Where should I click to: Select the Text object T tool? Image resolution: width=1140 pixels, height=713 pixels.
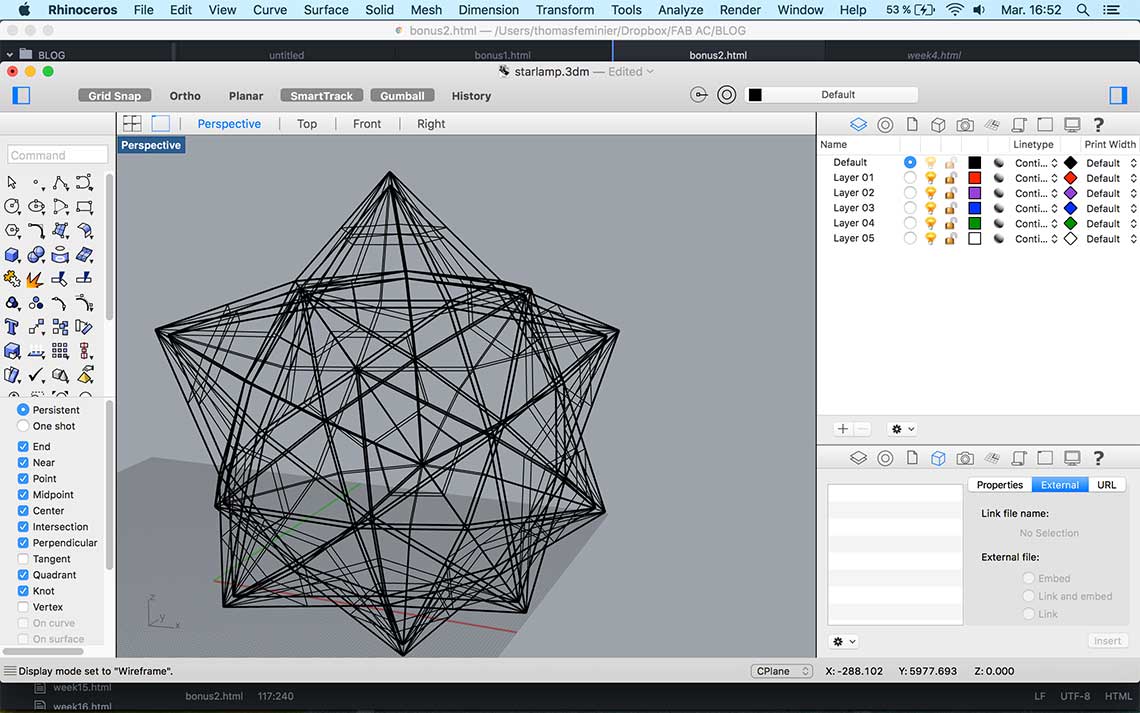pos(12,327)
